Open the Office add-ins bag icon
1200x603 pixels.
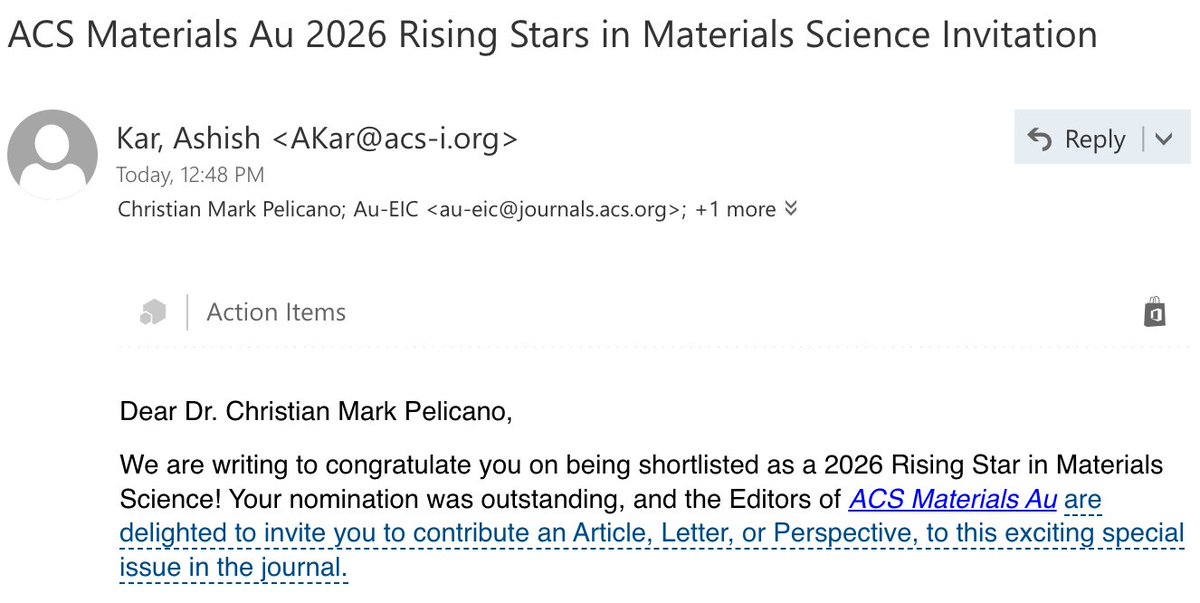tap(1155, 311)
